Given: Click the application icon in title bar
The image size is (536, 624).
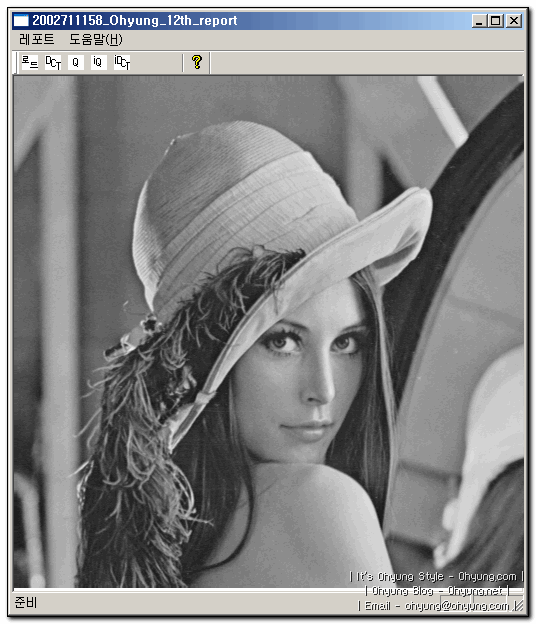Looking at the screenshot, I should point(21,20).
